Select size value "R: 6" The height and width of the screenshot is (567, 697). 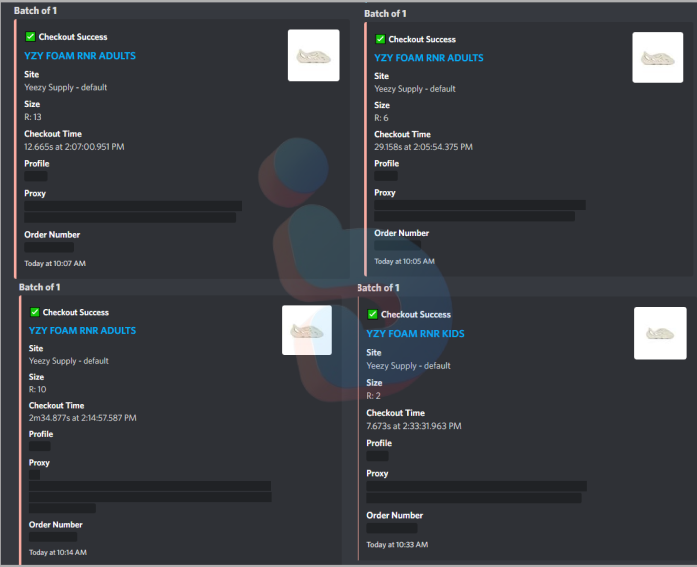point(381,118)
